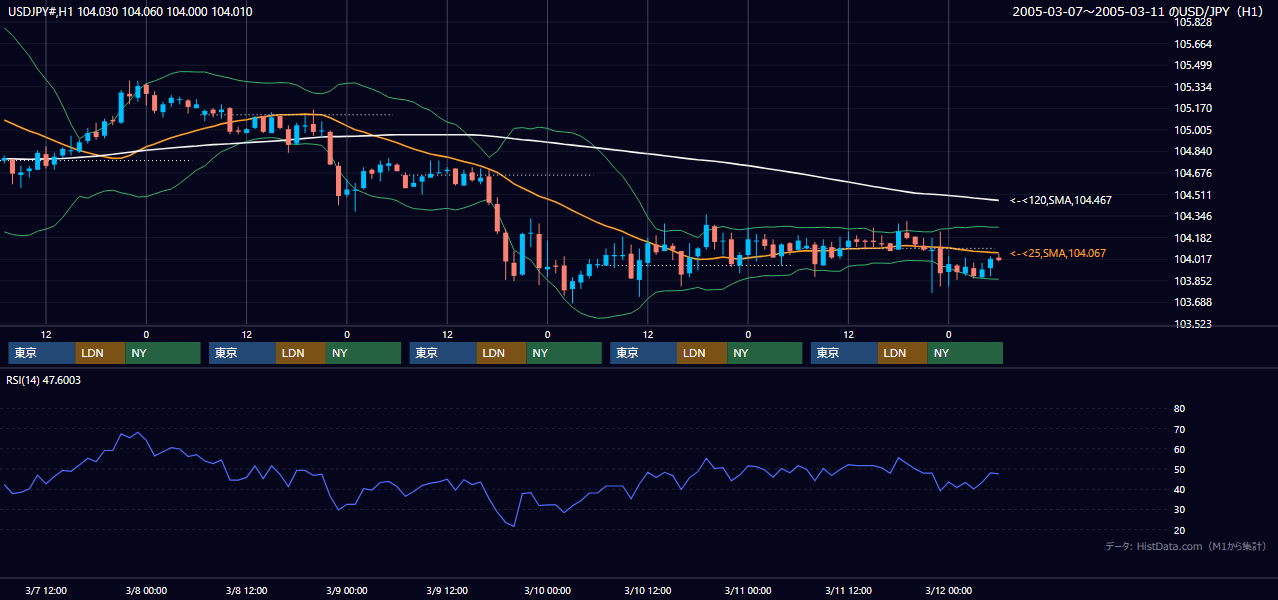Click price axis value 105.334
This screenshot has height=600, width=1278.
tap(1194, 87)
